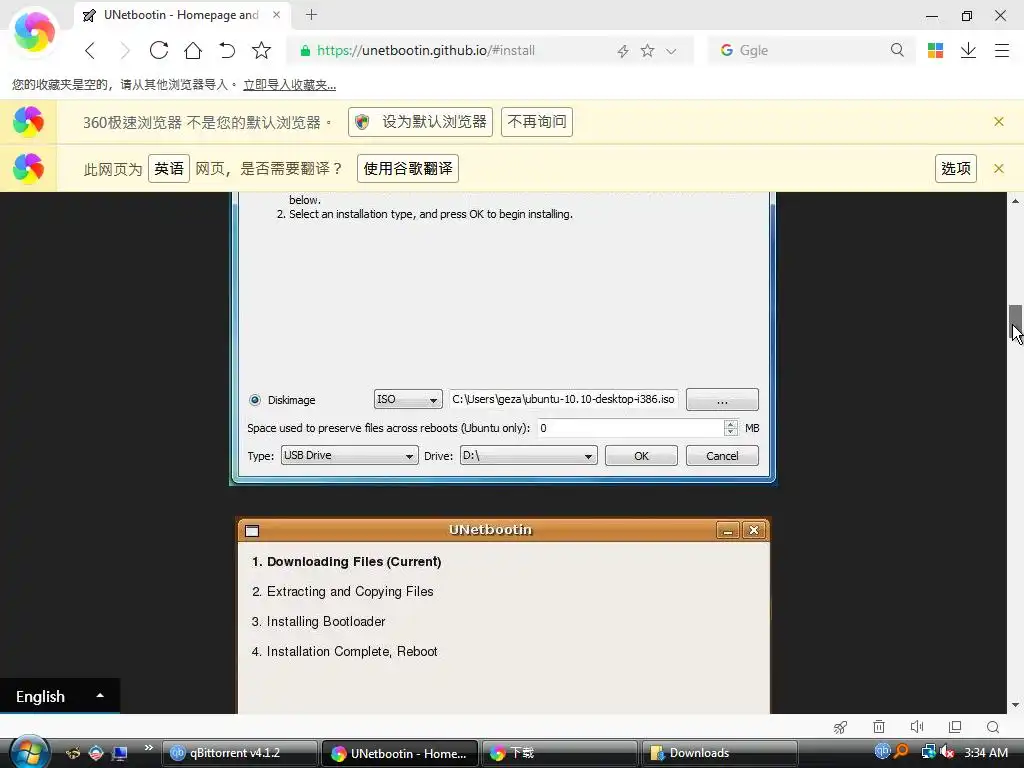Click OK in the UNetbootin dialog
Image resolution: width=1024 pixels, height=768 pixels.
pyautogui.click(x=641, y=455)
